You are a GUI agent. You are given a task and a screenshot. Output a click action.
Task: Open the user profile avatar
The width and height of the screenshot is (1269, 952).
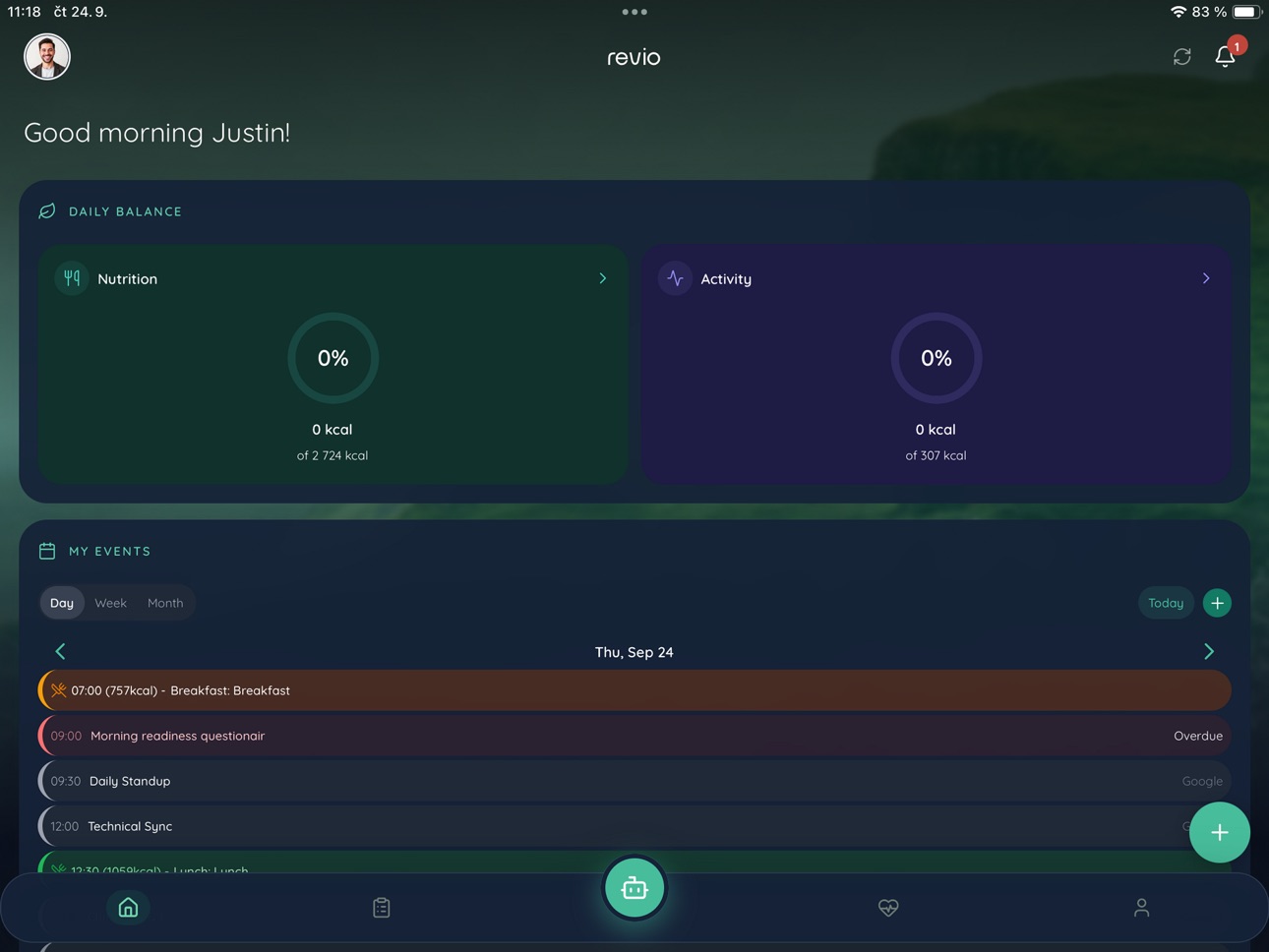(x=47, y=56)
